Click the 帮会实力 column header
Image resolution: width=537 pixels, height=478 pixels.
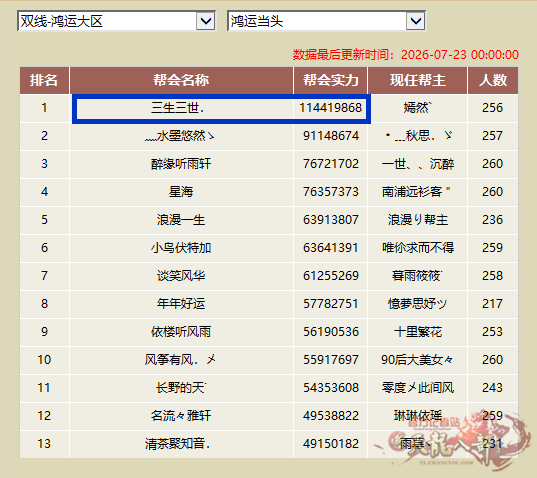pos(330,80)
